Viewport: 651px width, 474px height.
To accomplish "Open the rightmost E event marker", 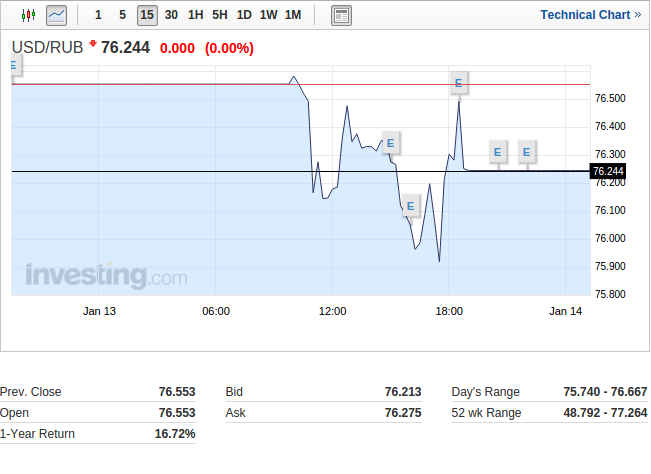I will click(x=527, y=152).
